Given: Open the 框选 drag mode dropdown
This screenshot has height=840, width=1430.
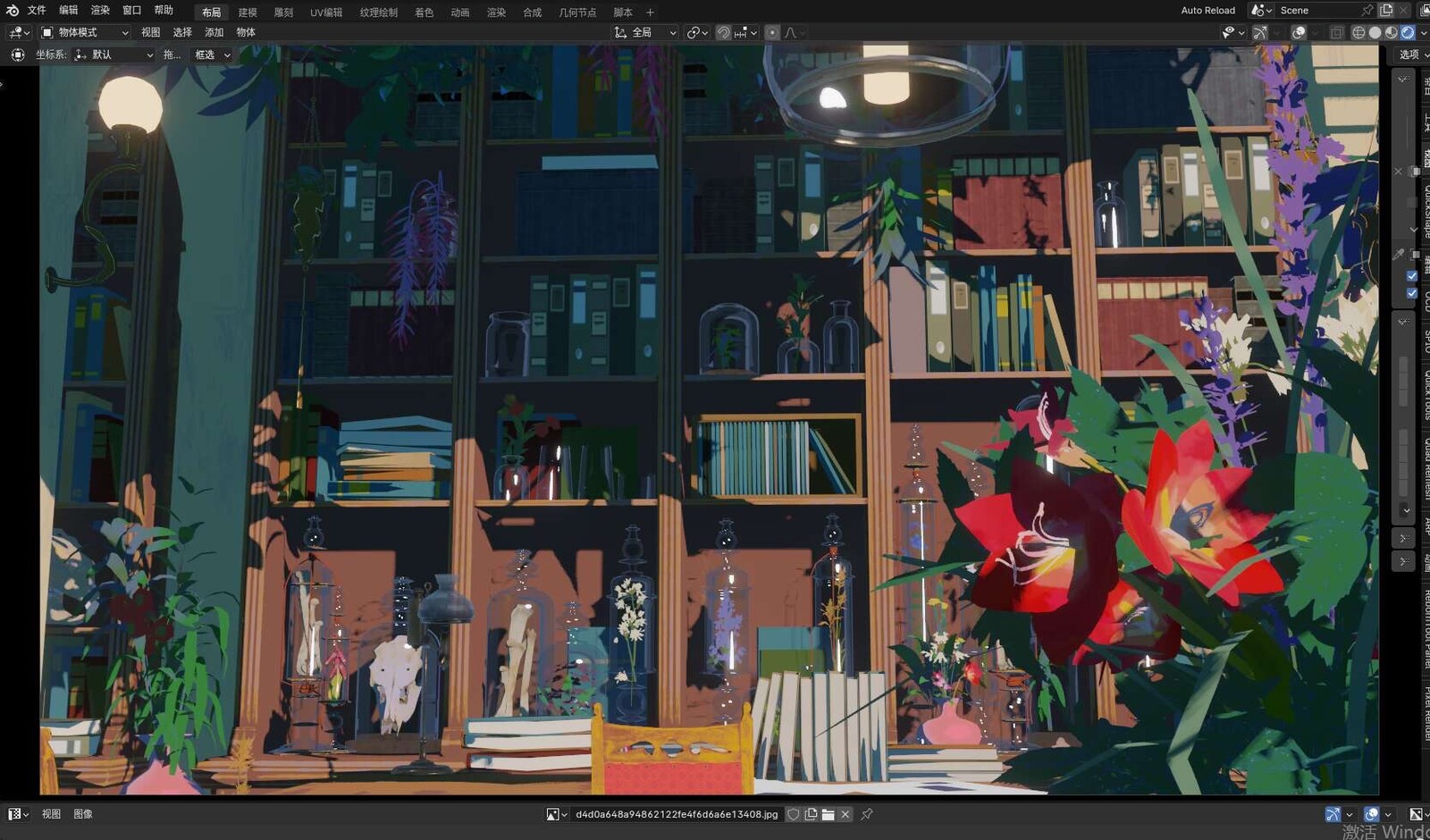Looking at the screenshot, I should pyautogui.click(x=212, y=55).
